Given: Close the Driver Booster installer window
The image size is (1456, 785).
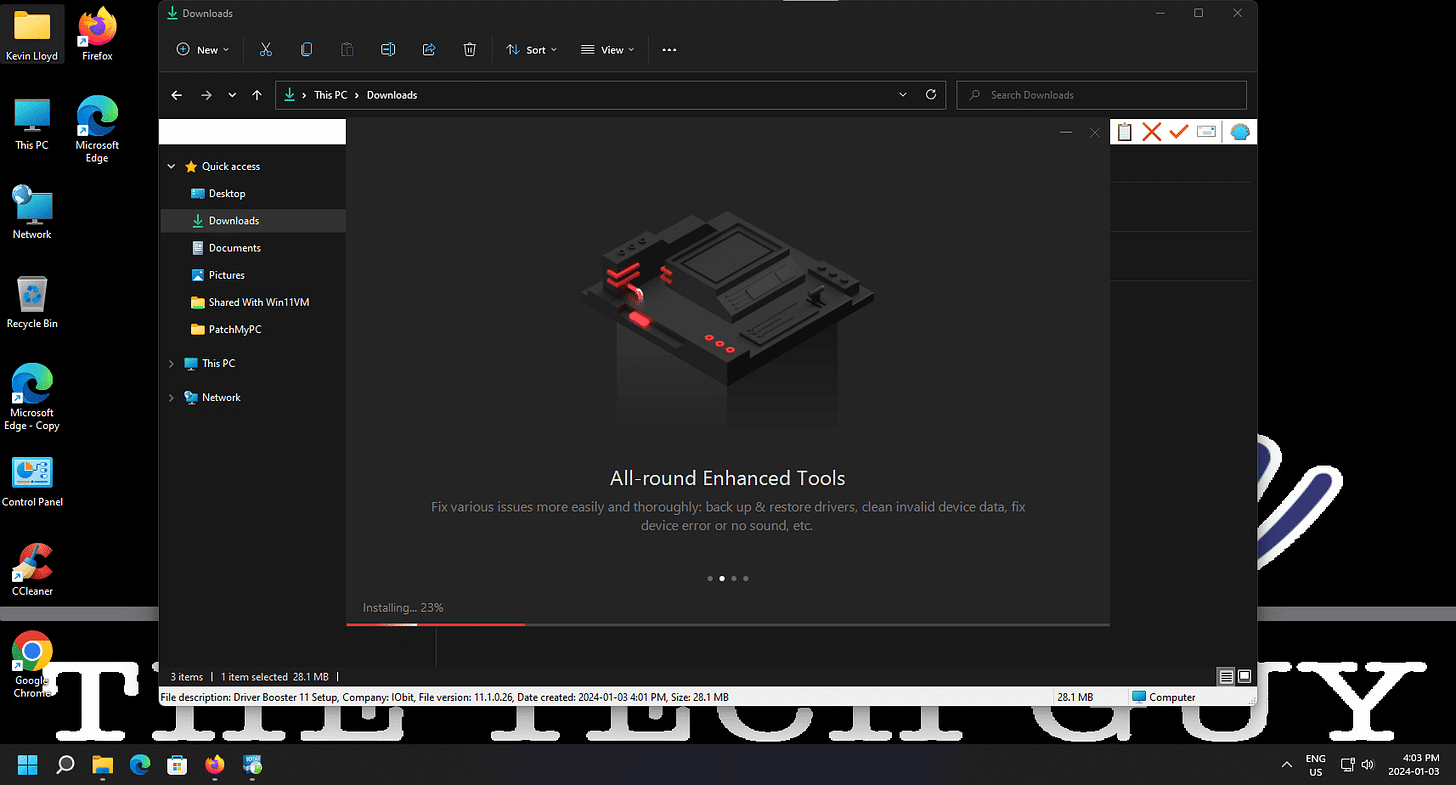Looking at the screenshot, I should 1095,132.
